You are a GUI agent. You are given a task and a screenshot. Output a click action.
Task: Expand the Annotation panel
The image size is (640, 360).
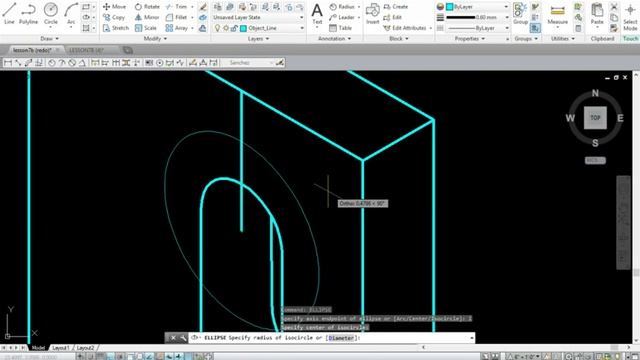334,38
